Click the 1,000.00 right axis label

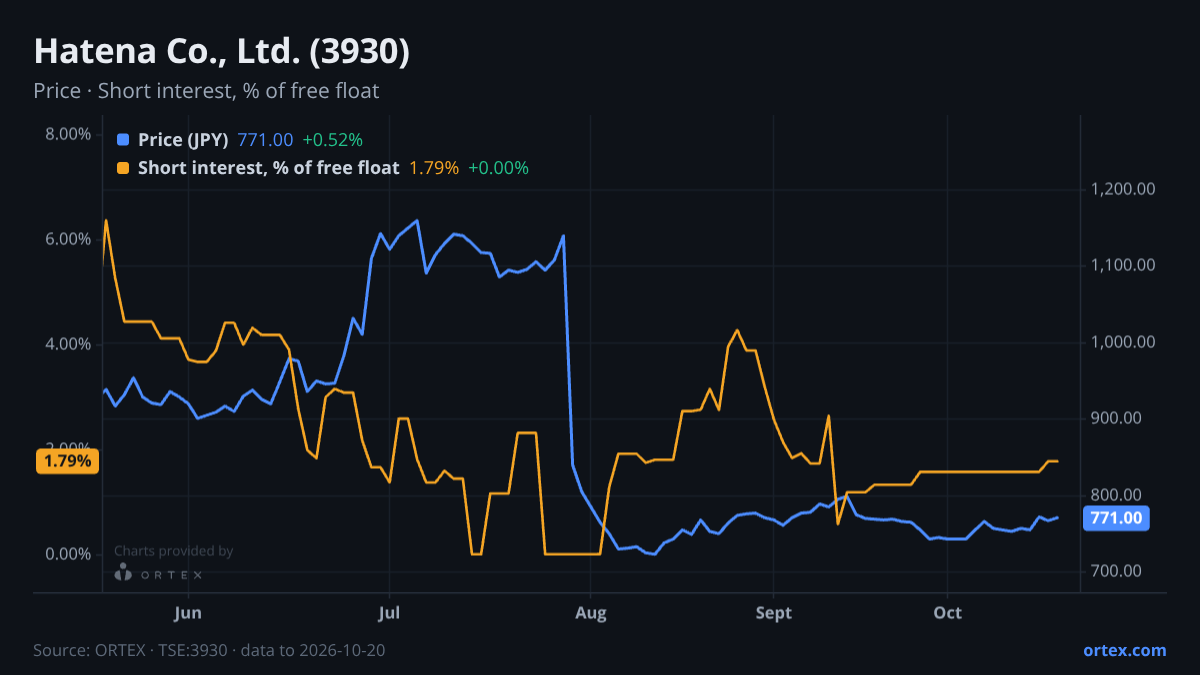tap(1123, 342)
